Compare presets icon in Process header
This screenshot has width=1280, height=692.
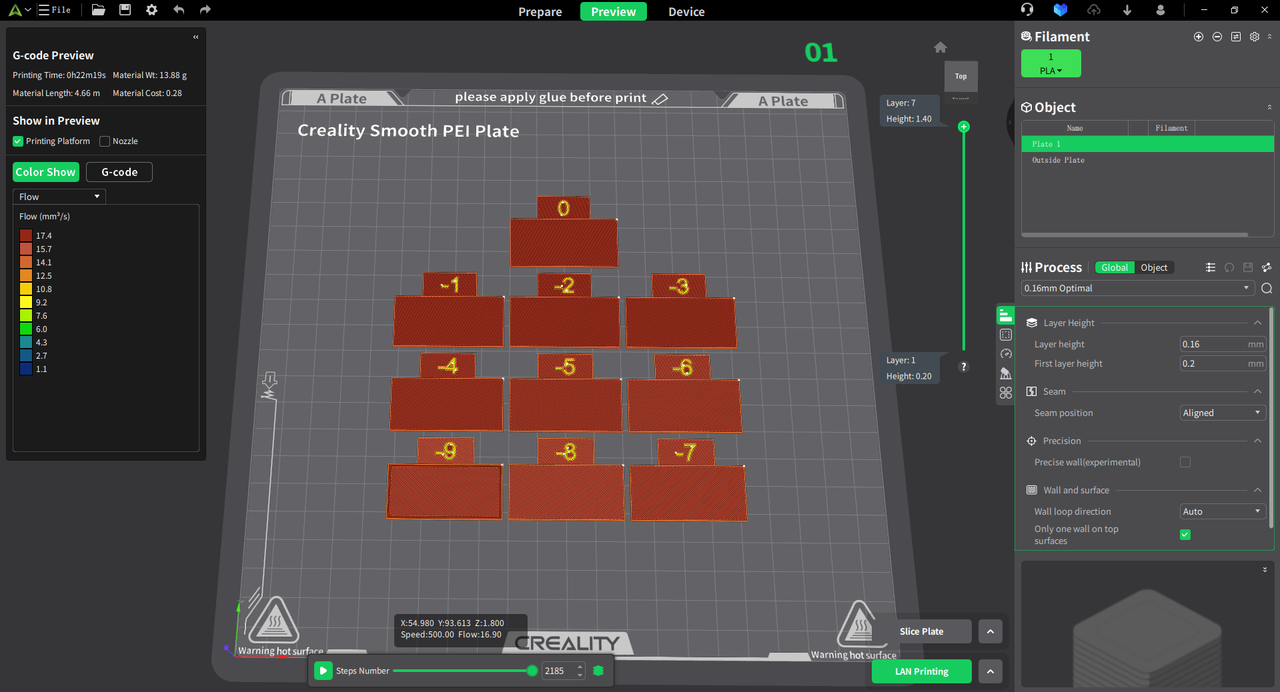pos(1267,267)
